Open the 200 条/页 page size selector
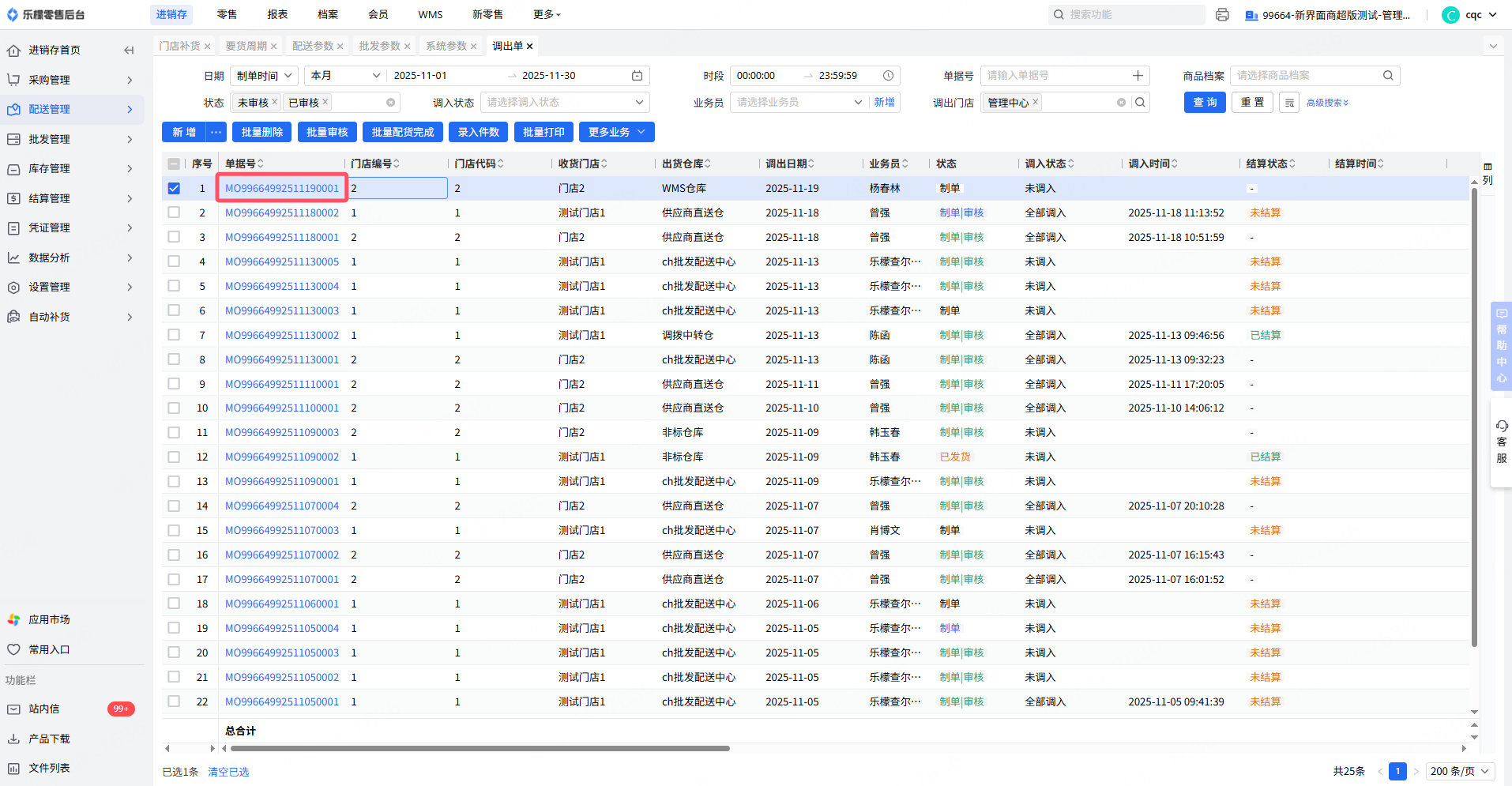Screen dimensions: 1512x786 (1459, 771)
